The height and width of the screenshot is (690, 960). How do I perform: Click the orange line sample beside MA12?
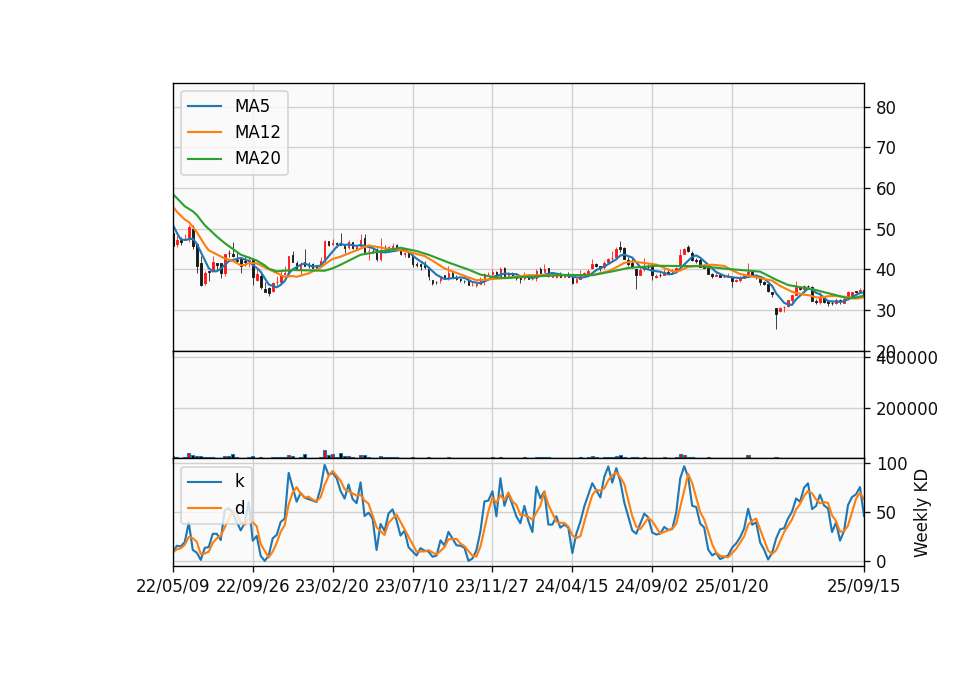pyautogui.click(x=204, y=132)
